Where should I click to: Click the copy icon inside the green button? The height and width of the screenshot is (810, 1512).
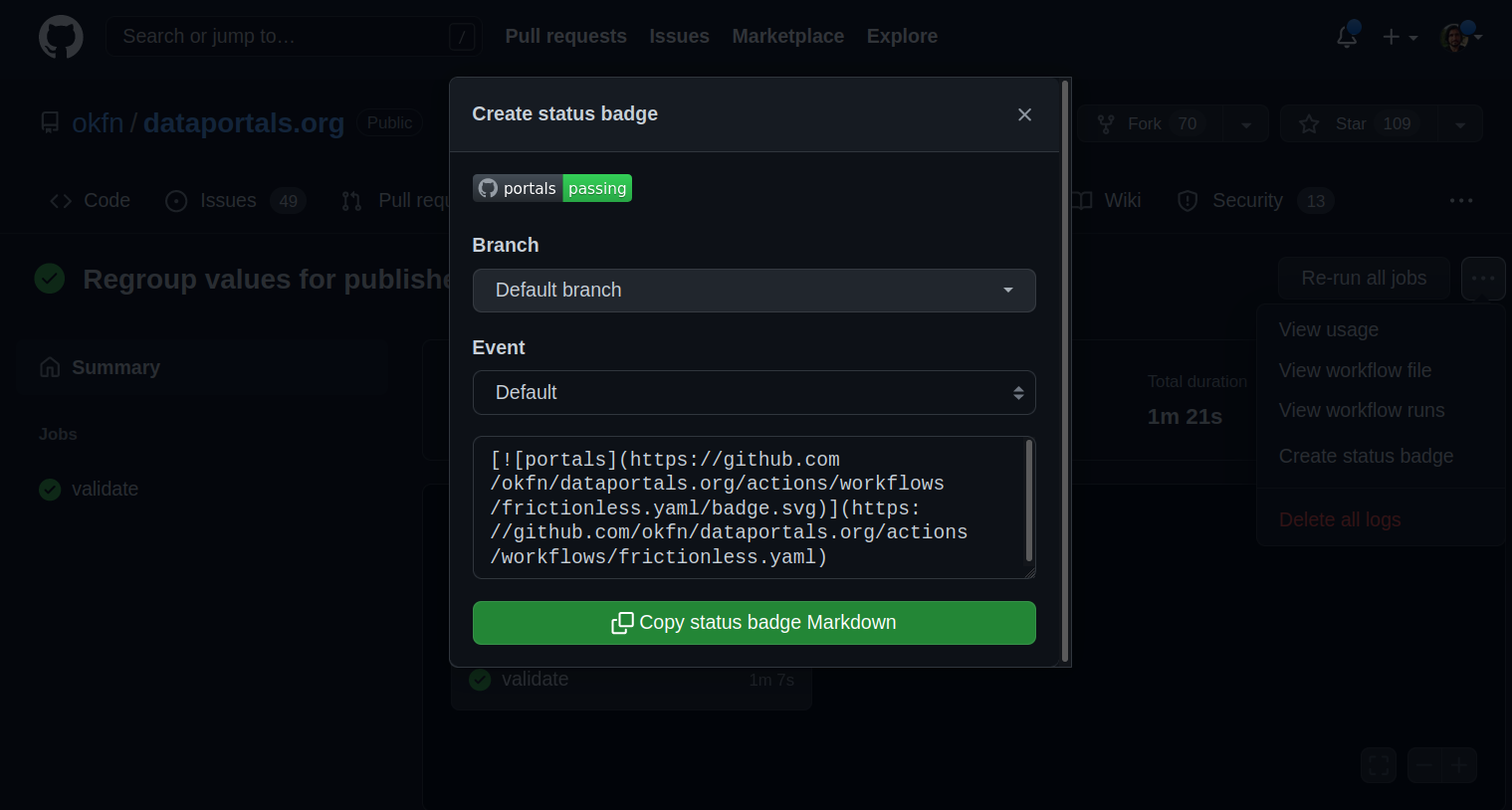(x=622, y=622)
